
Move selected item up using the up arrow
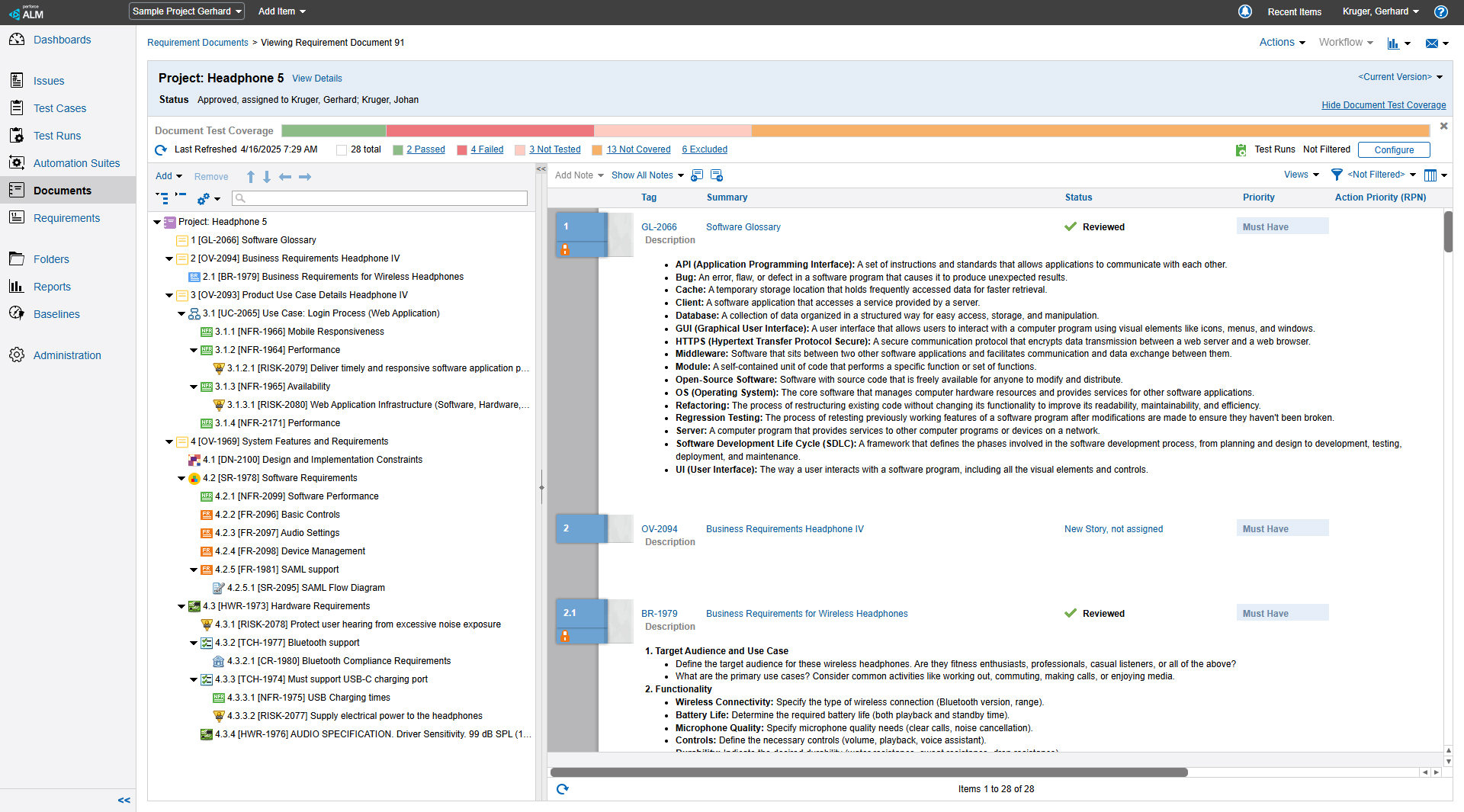click(x=251, y=176)
